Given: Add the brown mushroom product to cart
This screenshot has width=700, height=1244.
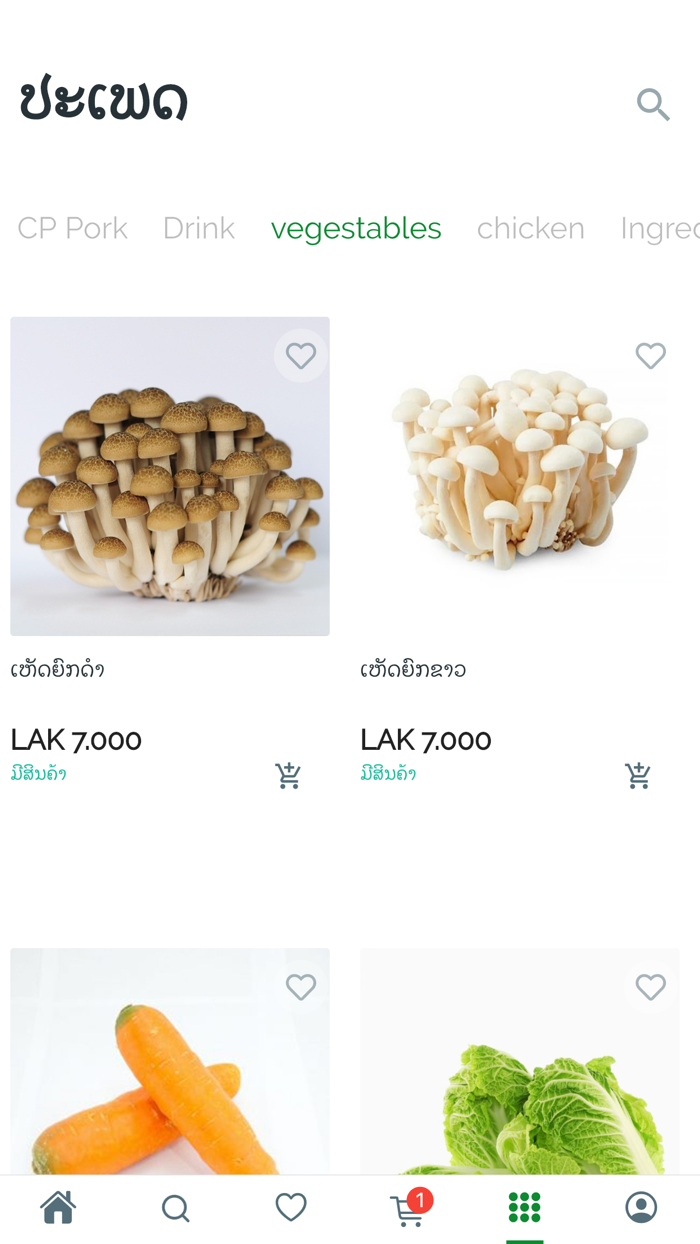Looking at the screenshot, I should coord(288,775).
